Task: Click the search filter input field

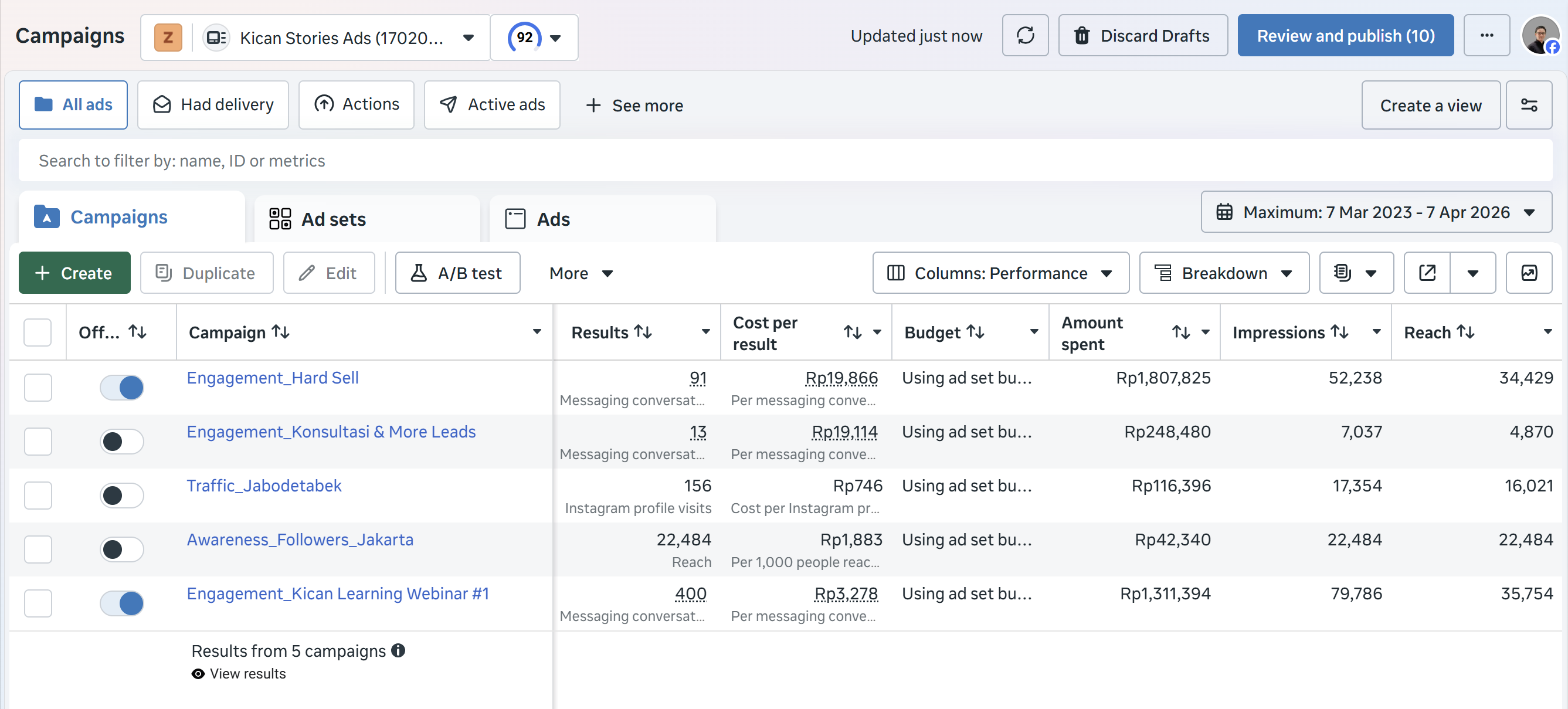Action: tap(784, 161)
